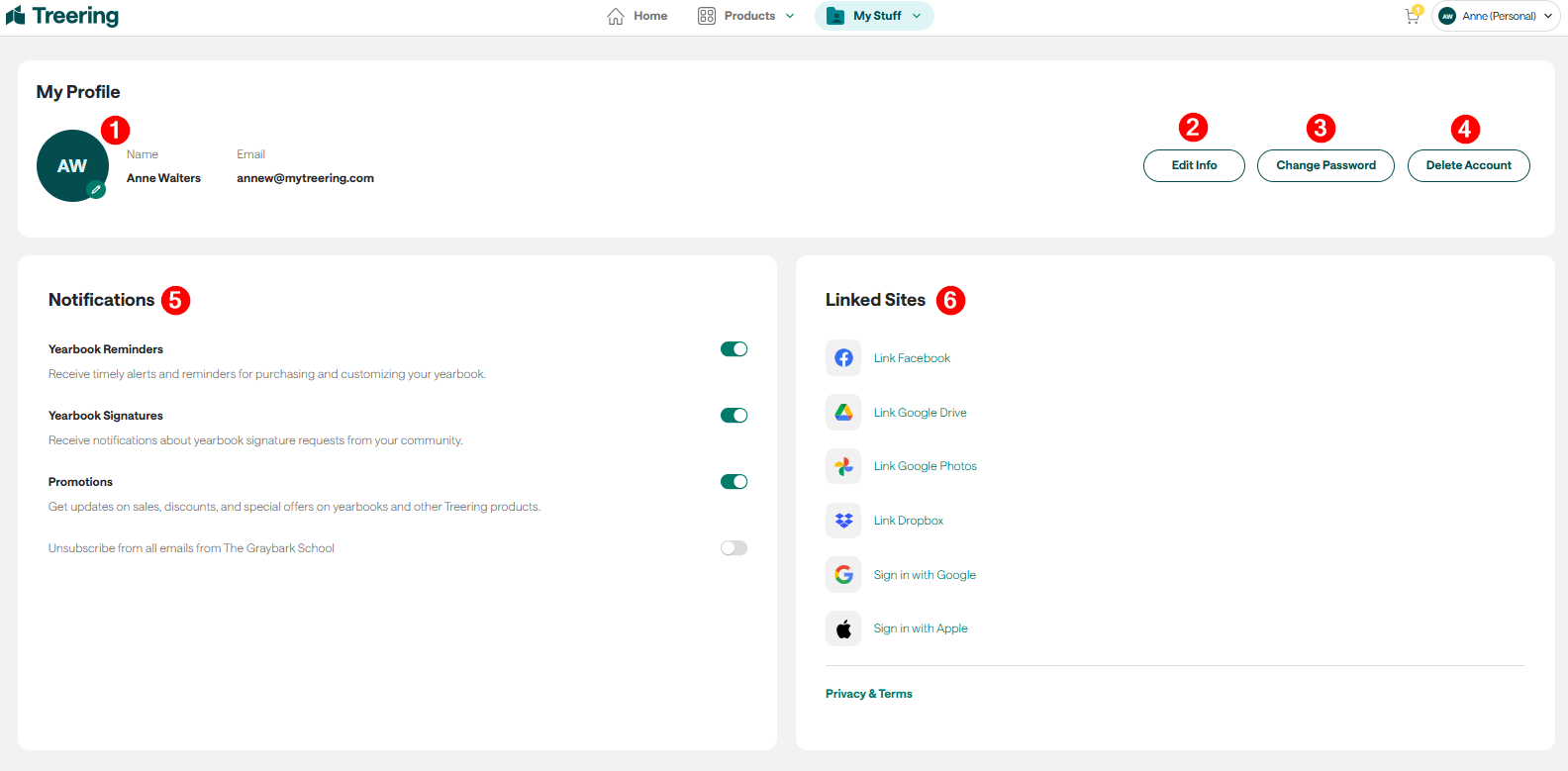Open the shopping cart
This screenshot has width=1568, height=771.
coord(1413,16)
